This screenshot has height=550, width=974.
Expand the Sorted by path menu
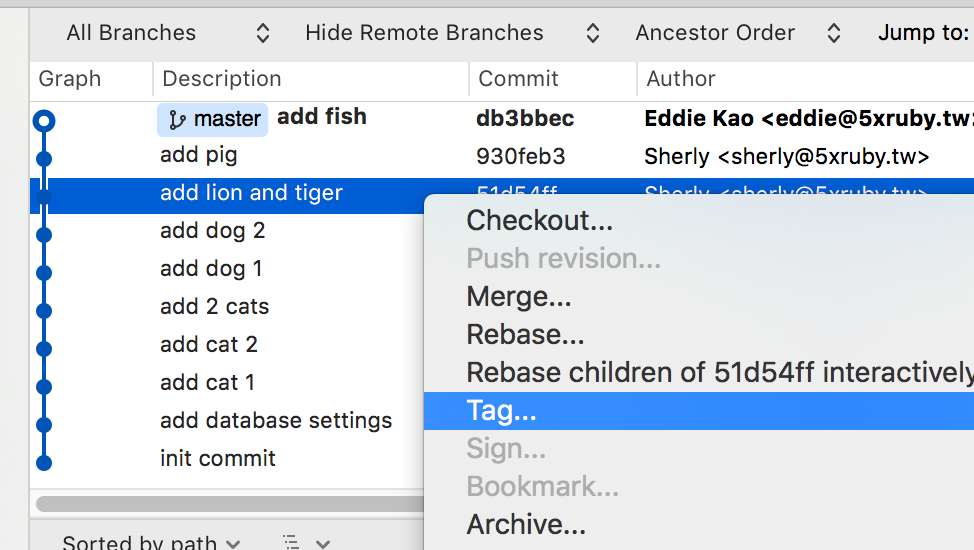click(151, 543)
